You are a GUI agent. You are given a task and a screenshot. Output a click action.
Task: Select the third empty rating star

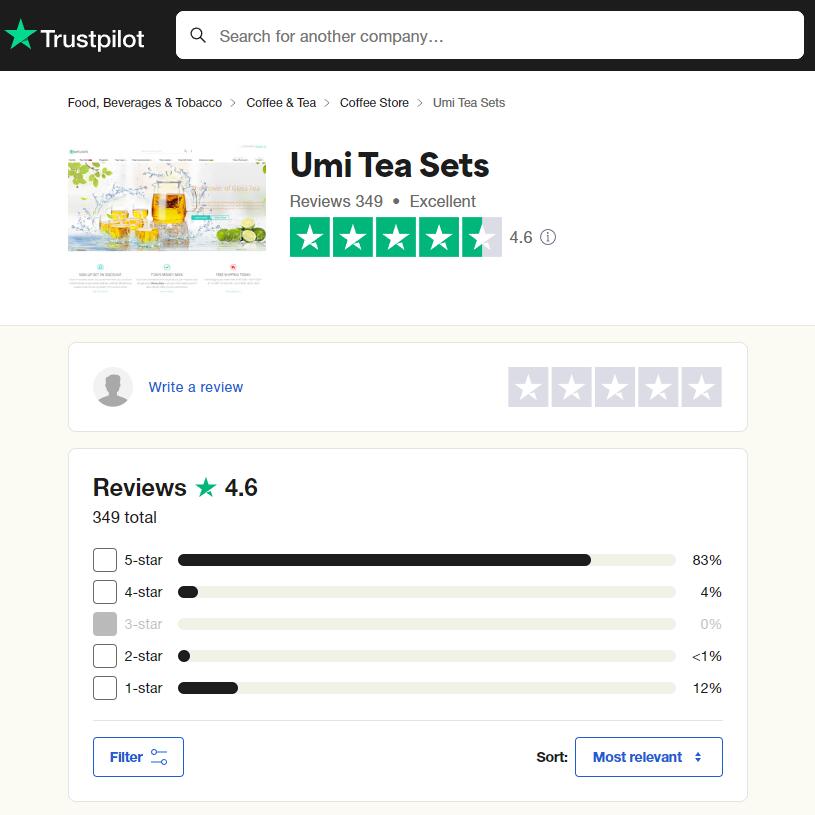(615, 387)
